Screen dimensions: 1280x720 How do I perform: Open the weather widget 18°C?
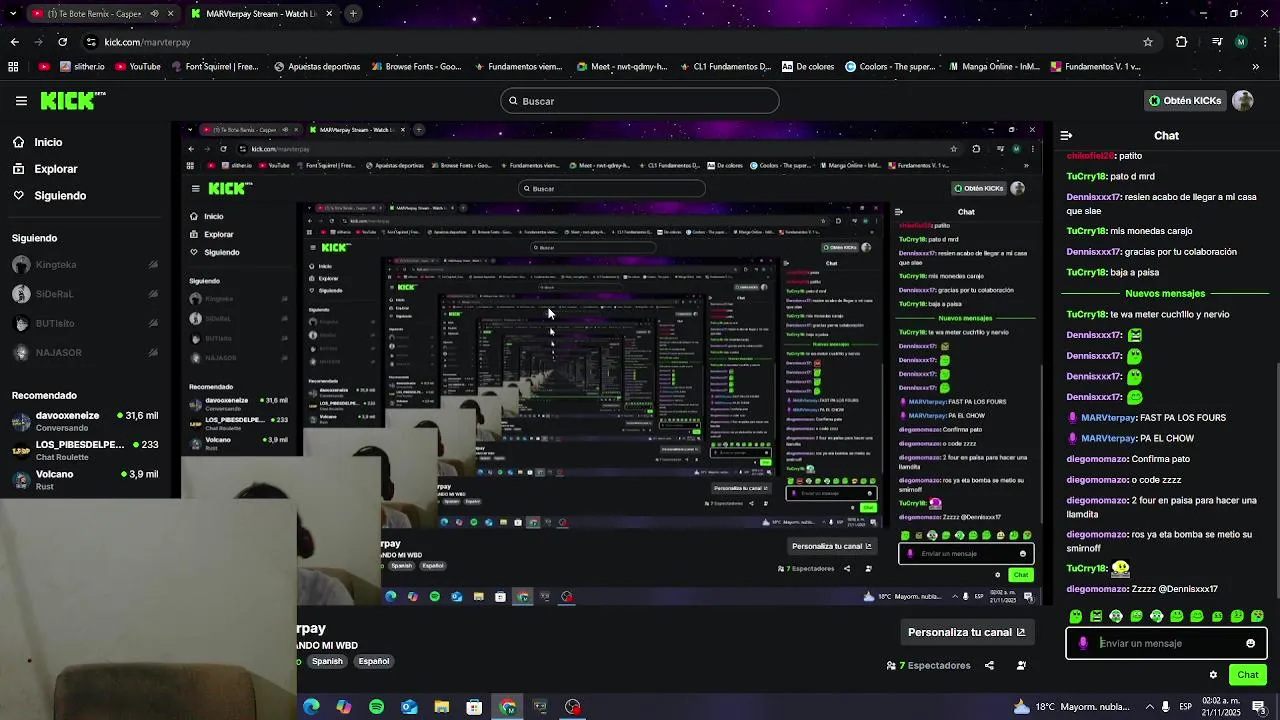pos(1073,707)
